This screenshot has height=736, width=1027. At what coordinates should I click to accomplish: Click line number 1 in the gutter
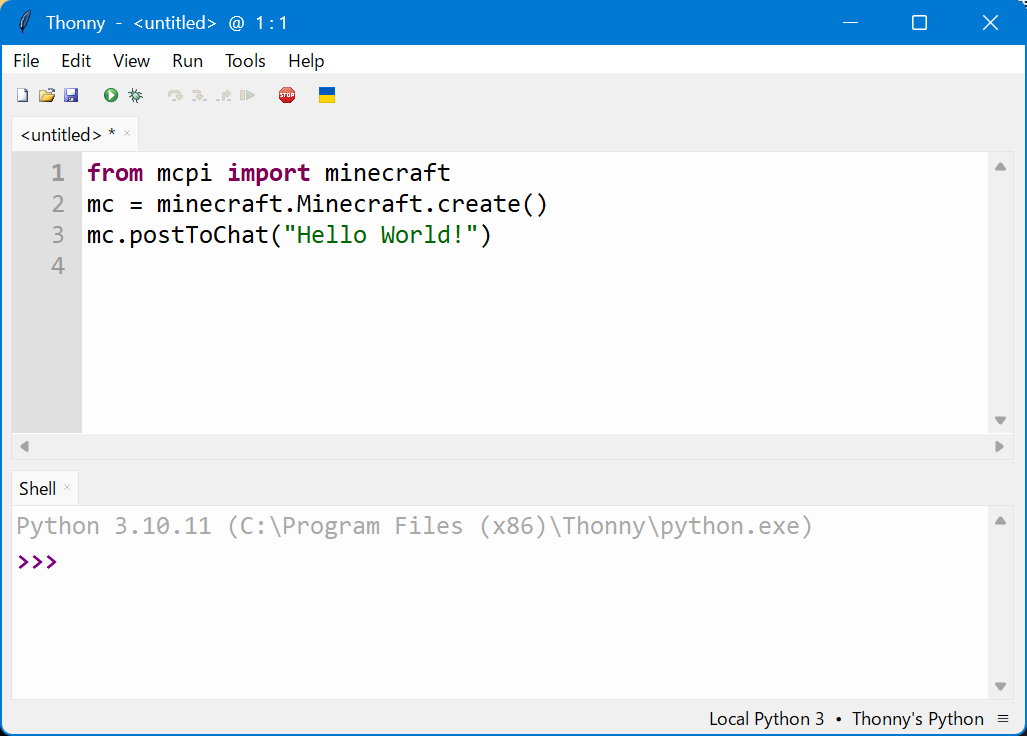point(58,173)
